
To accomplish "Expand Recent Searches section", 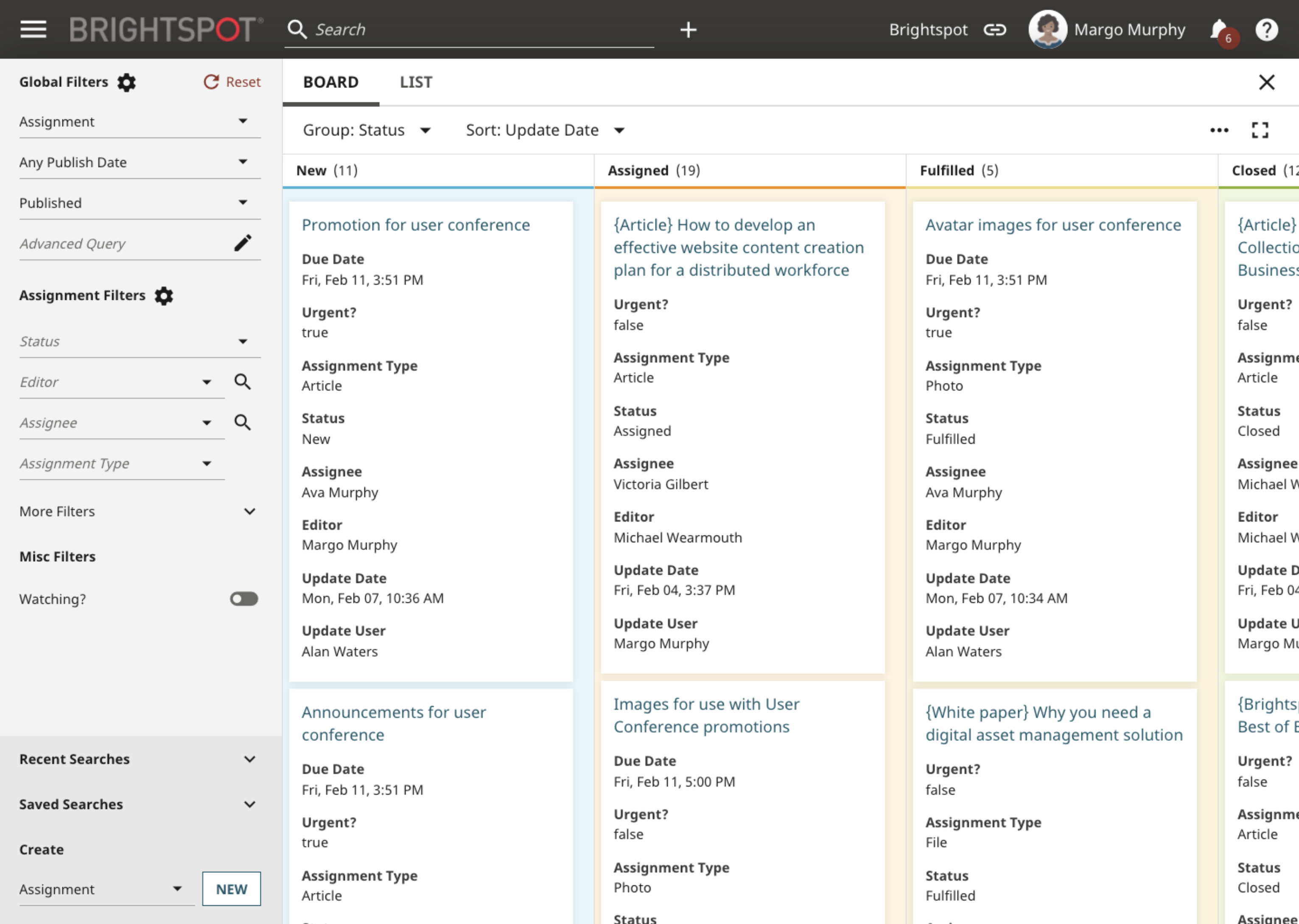I will (137, 759).
